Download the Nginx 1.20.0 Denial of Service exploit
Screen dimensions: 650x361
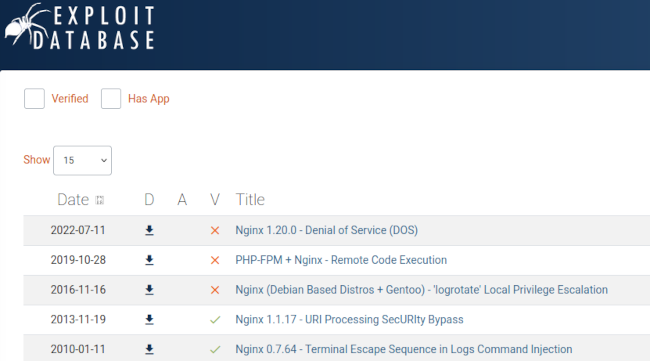point(149,230)
